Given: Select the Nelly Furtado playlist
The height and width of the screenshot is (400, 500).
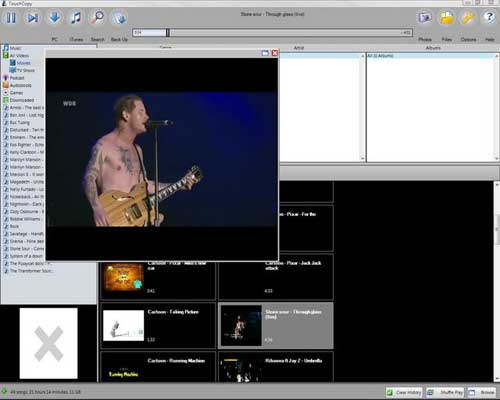Looking at the screenshot, I should 26,189.
